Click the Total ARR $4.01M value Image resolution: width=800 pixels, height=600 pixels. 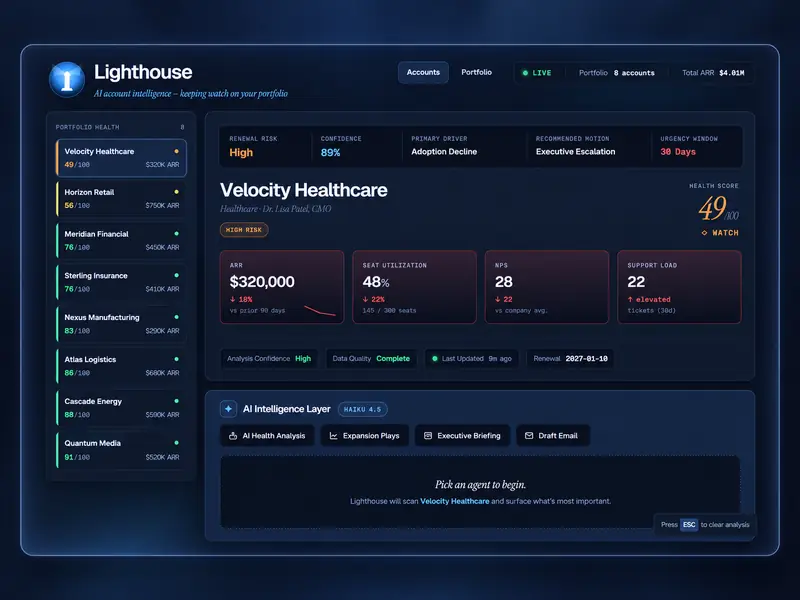(732, 73)
